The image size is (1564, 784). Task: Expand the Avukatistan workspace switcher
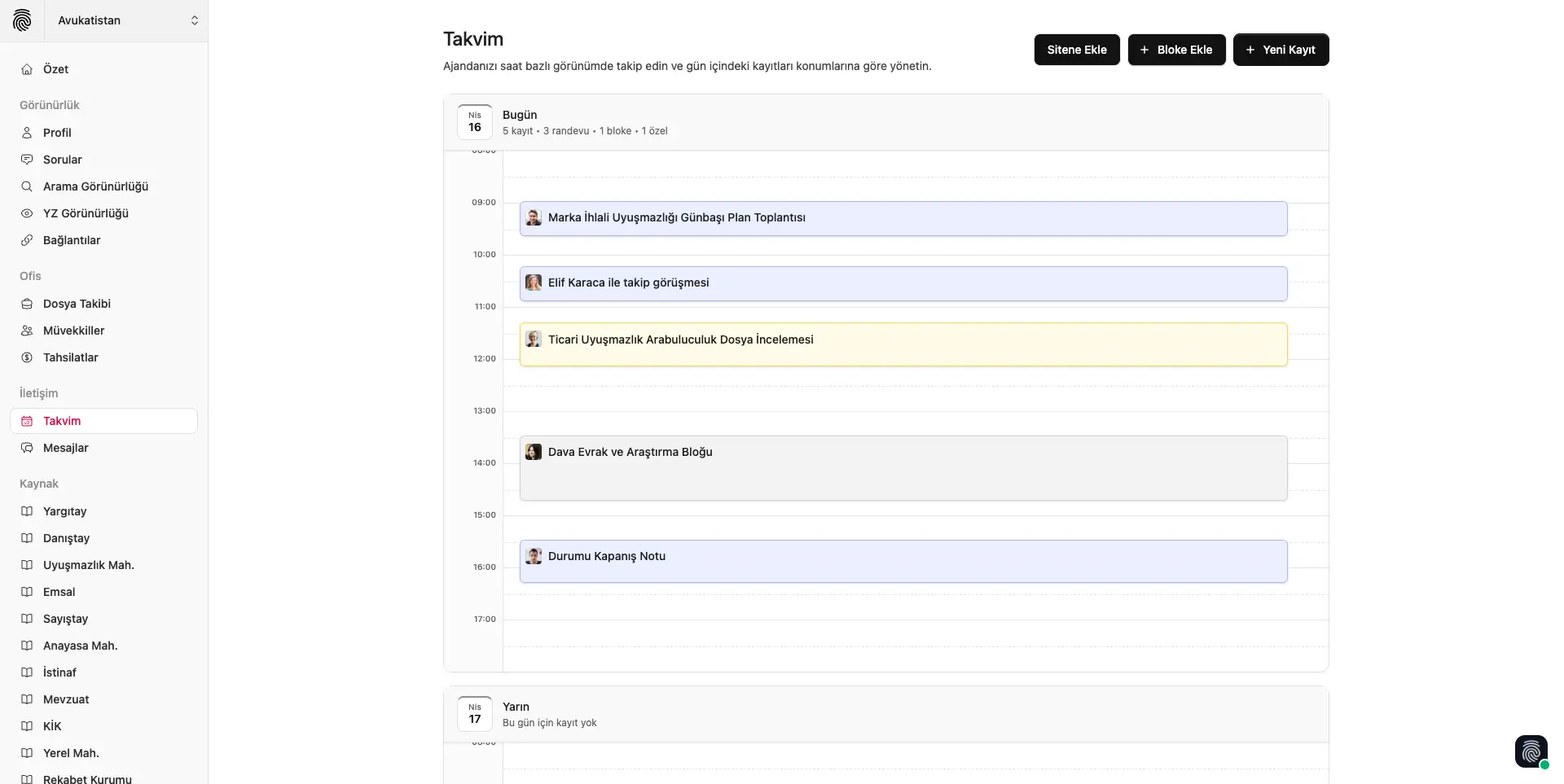pos(194,20)
